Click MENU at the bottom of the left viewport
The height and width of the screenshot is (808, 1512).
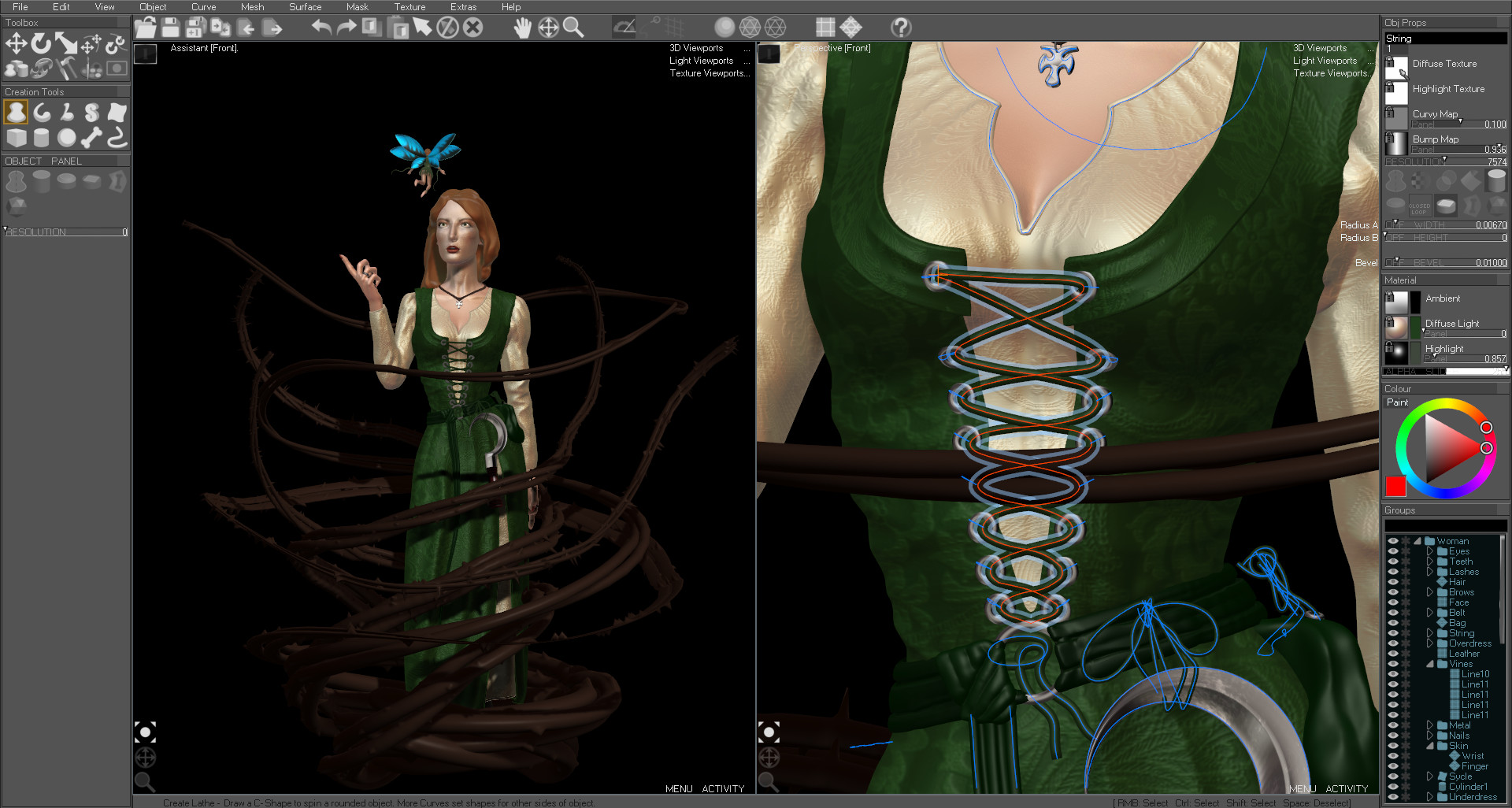point(678,788)
